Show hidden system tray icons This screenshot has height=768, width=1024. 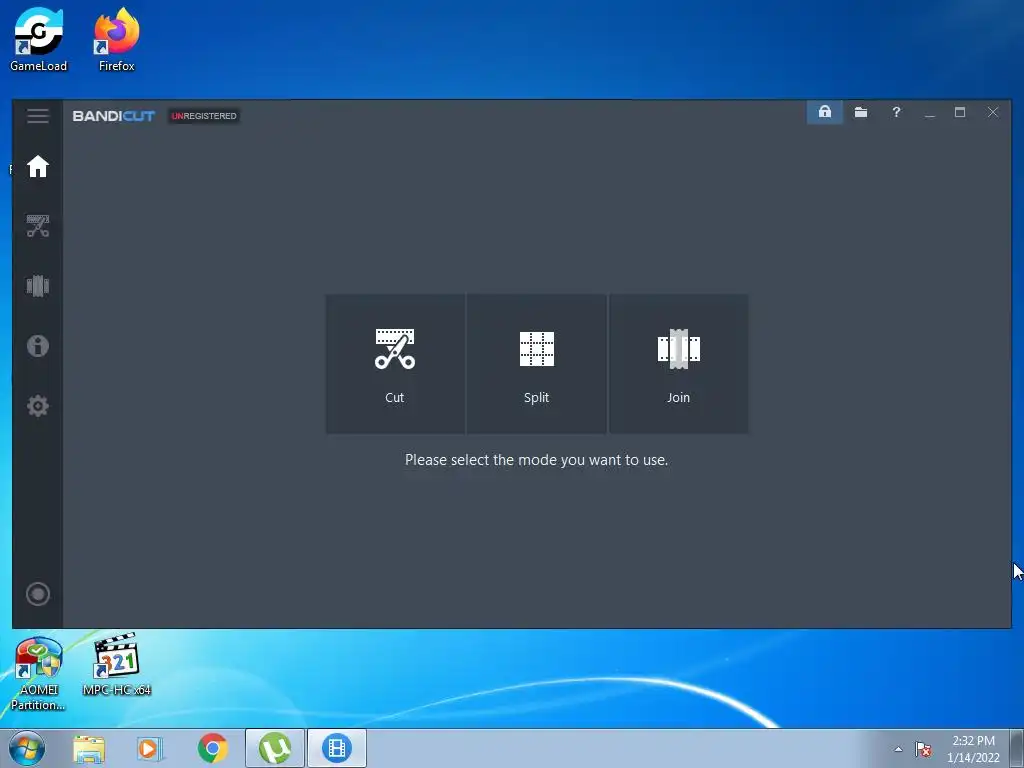pos(899,749)
